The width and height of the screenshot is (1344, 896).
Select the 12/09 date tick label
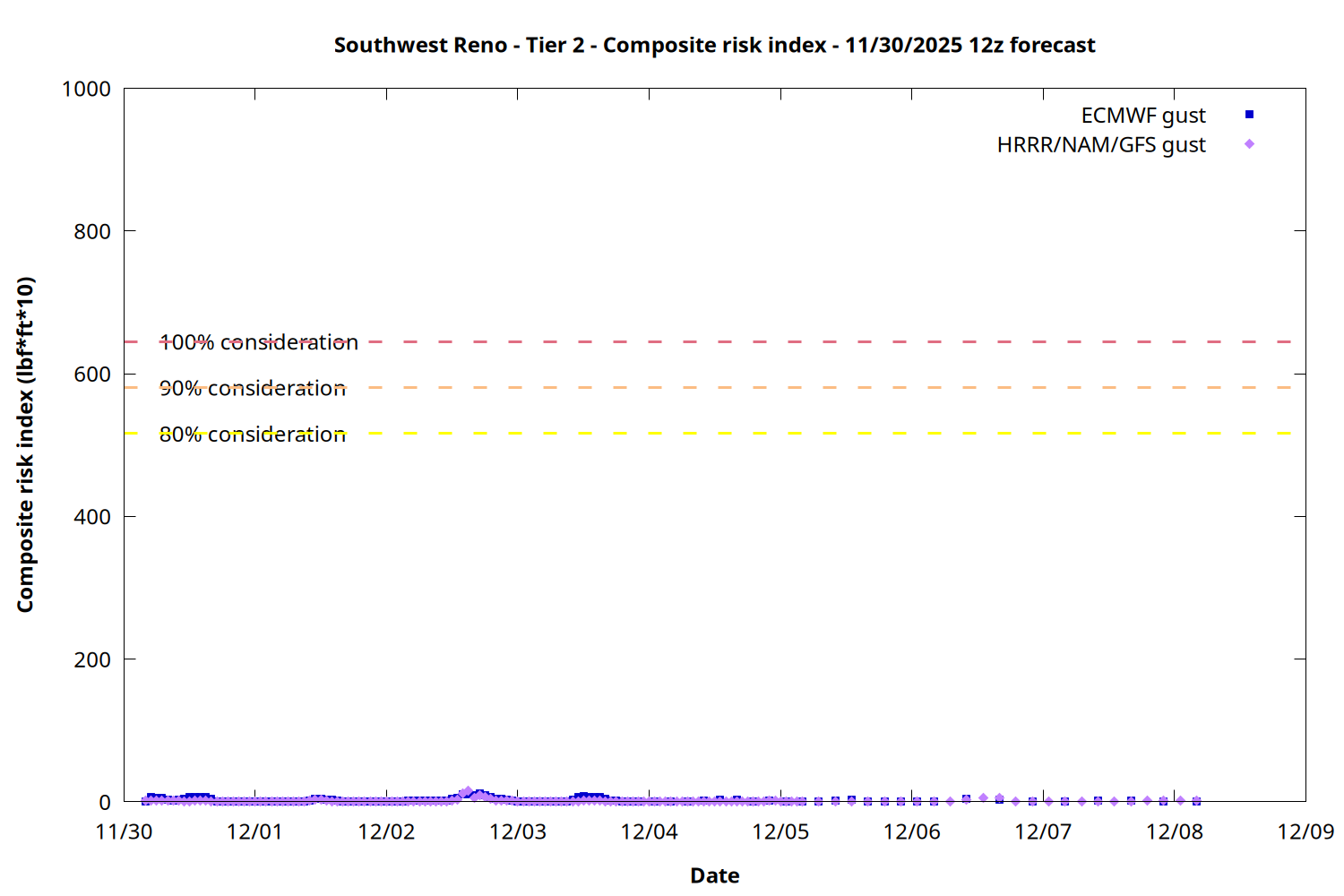(x=1305, y=831)
